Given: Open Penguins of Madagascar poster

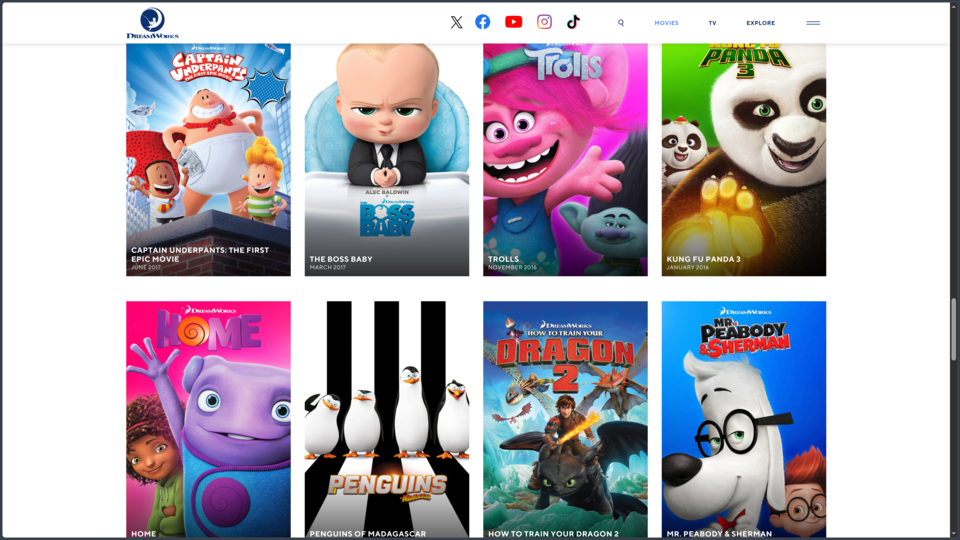Looking at the screenshot, I should (387, 419).
